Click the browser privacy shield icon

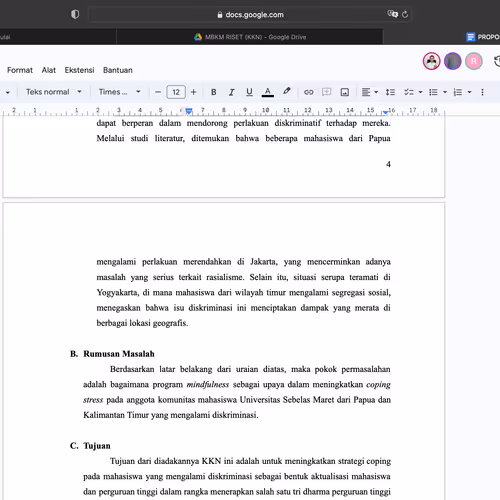[75, 14]
